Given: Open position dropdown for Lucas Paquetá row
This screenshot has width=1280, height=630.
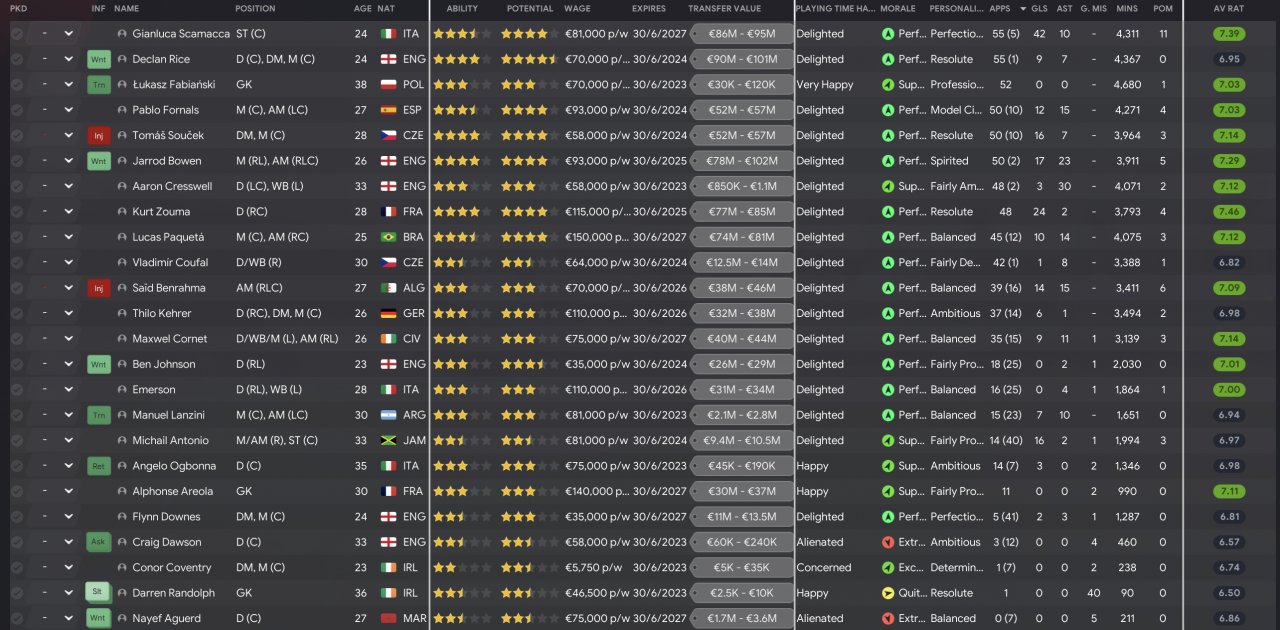Looking at the screenshot, I should pos(68,237).
